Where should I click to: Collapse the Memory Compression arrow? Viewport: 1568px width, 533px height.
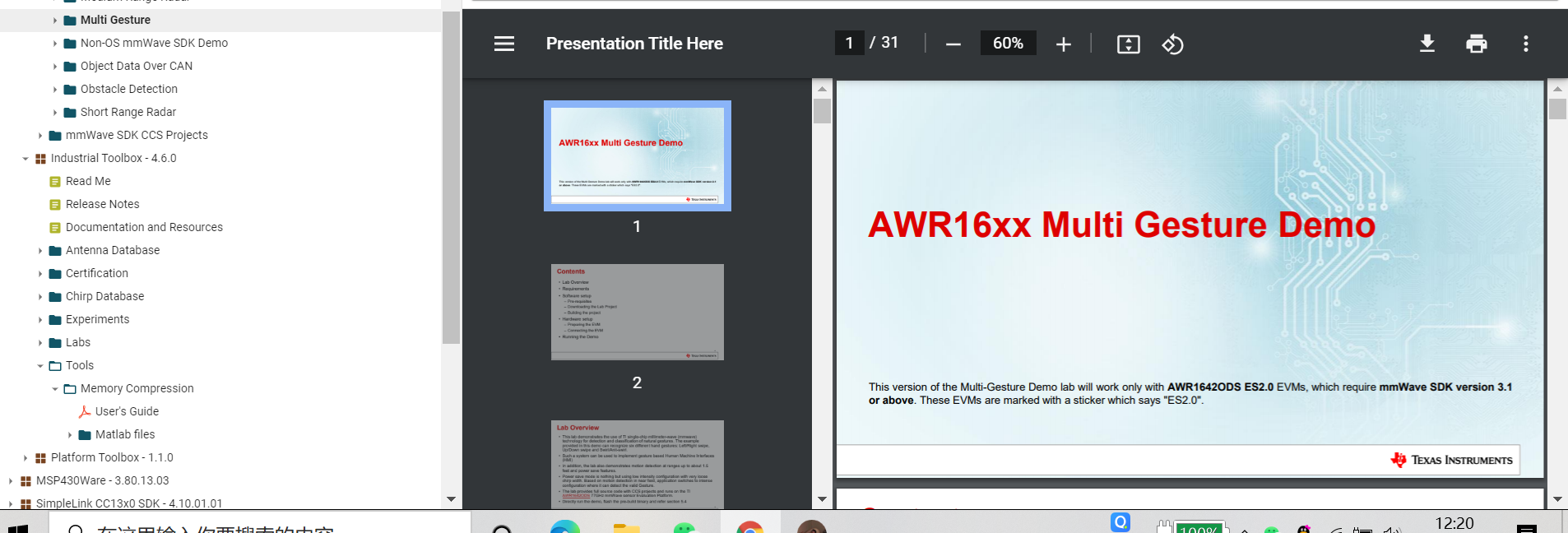[55, 389]
